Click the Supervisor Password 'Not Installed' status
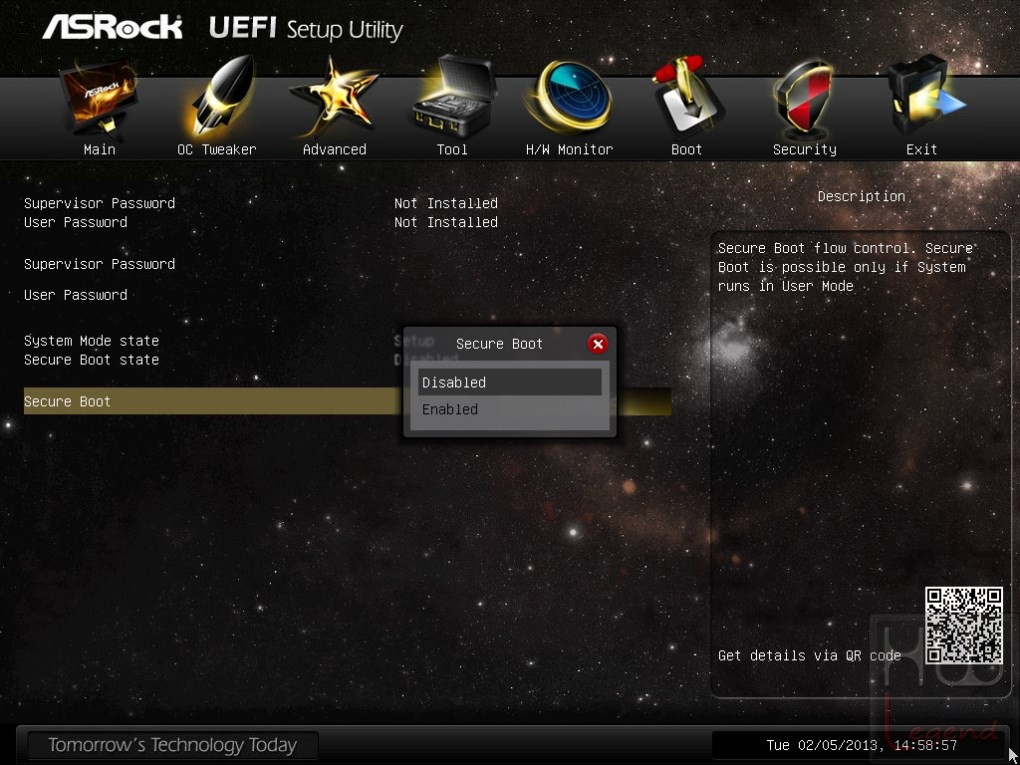This screenshot has width=1020, height=765. (x=446, y=203)
